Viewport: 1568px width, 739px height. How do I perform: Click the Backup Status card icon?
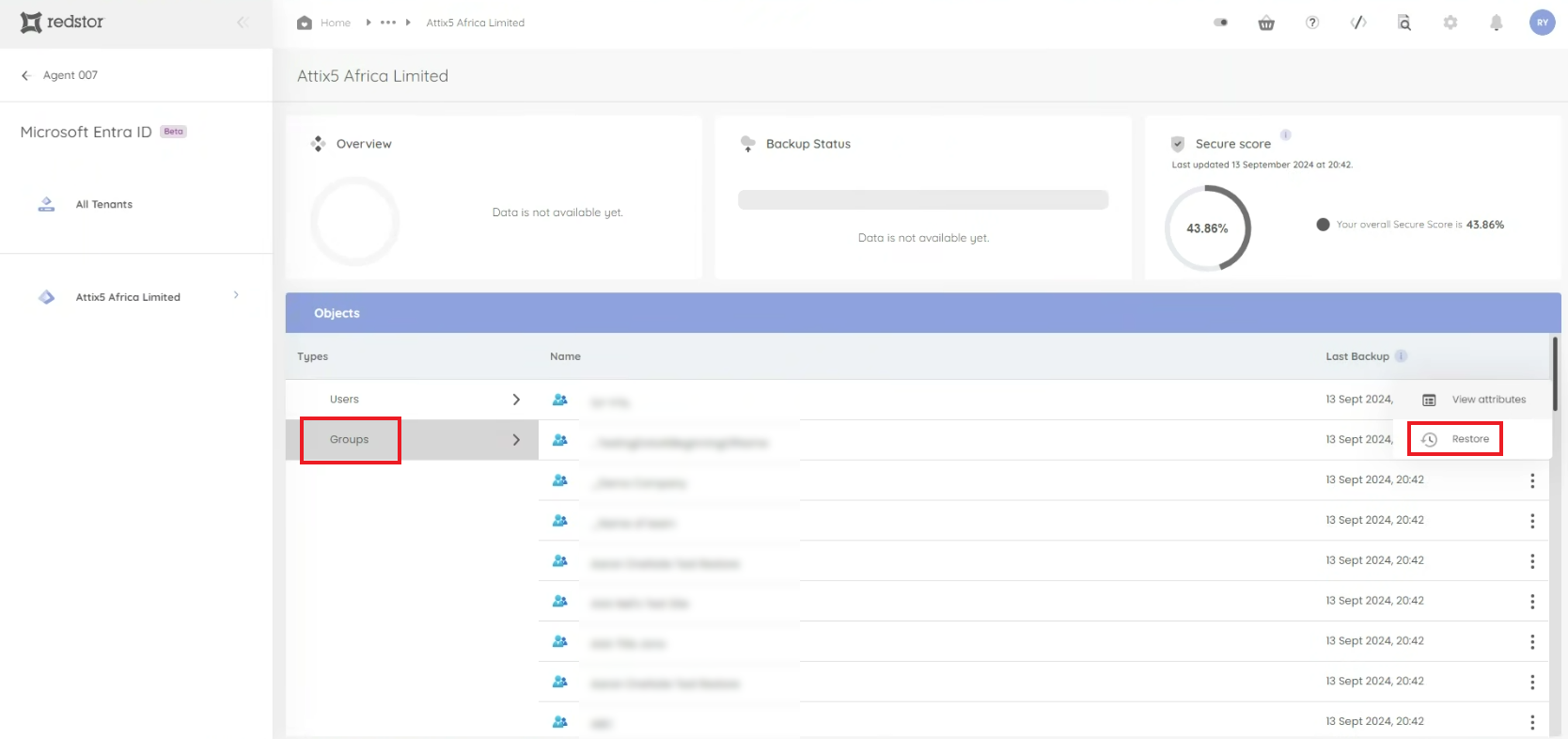[748, 144]
